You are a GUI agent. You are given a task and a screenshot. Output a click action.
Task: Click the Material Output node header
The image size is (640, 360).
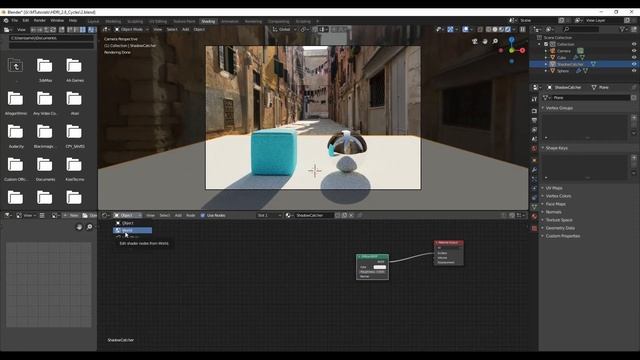pyautogui.click(x=449, y=242)
